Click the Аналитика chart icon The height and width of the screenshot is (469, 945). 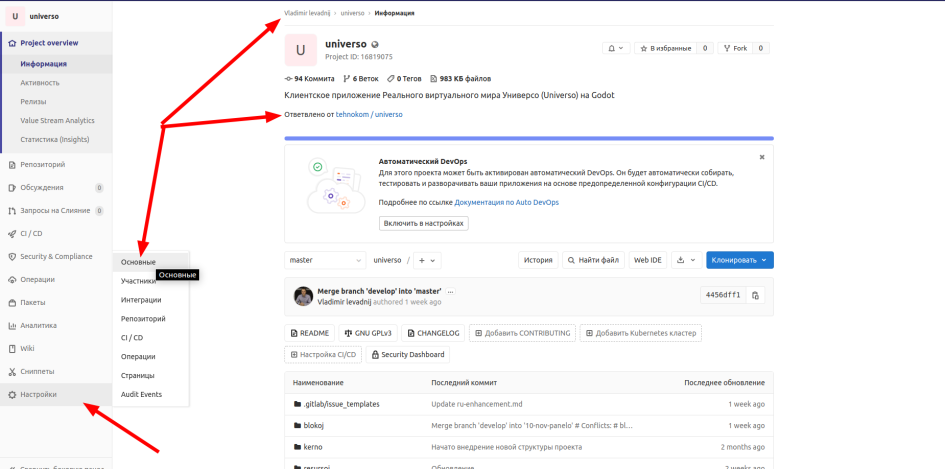click(x=12, y=326)
